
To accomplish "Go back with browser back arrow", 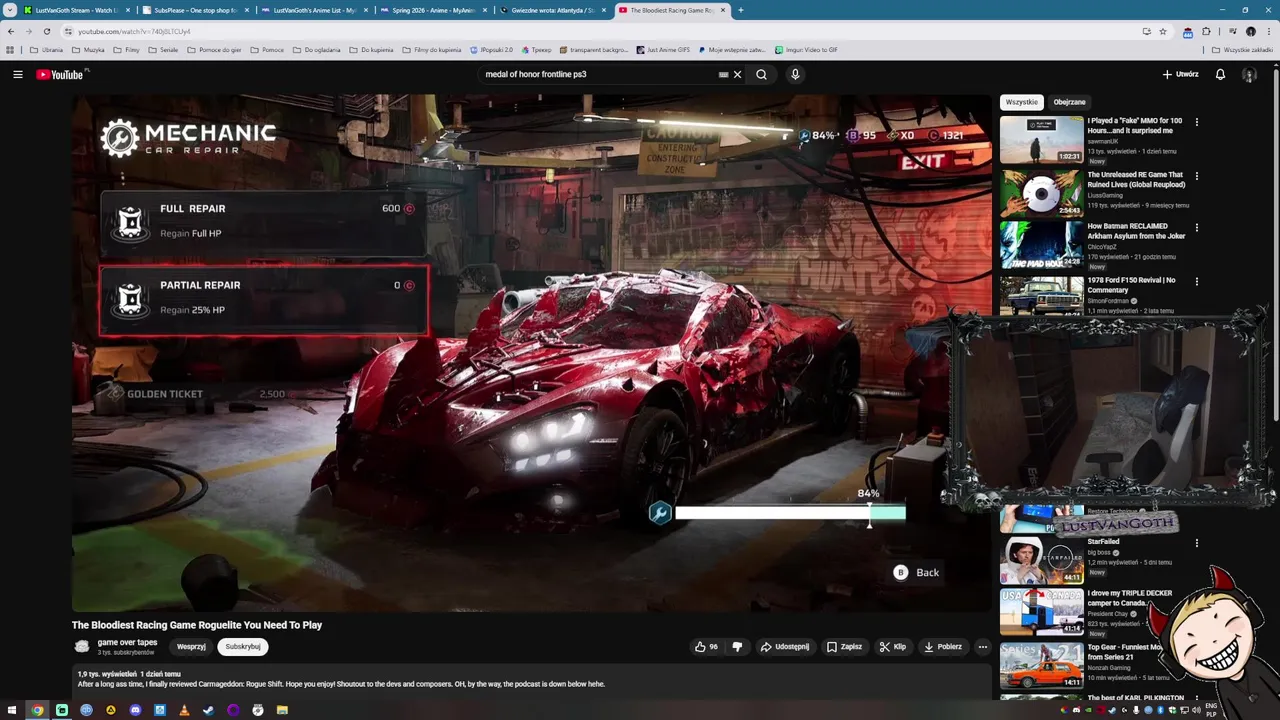I will (11, 31).
